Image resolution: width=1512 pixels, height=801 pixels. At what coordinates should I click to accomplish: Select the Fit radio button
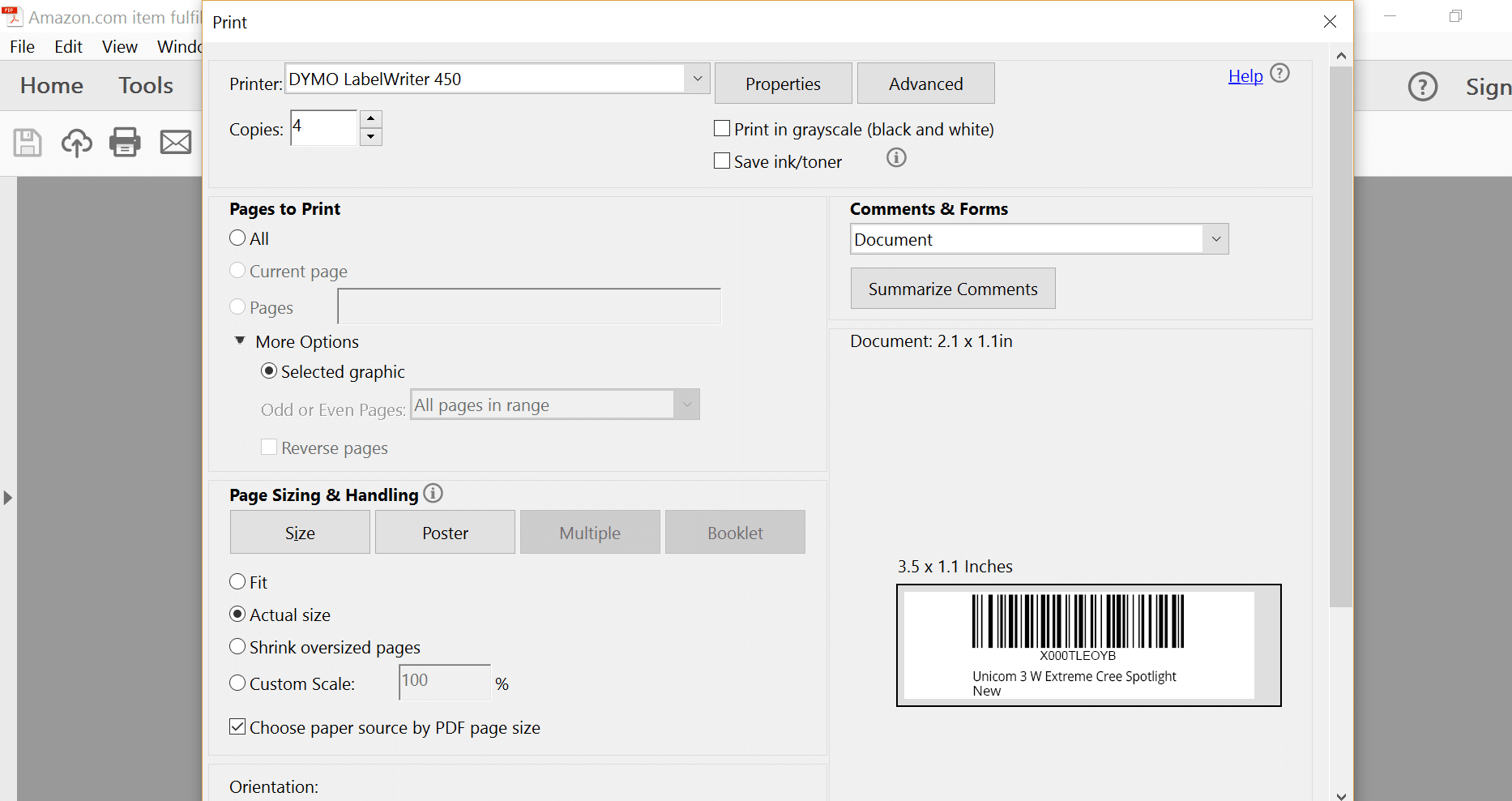237,581
